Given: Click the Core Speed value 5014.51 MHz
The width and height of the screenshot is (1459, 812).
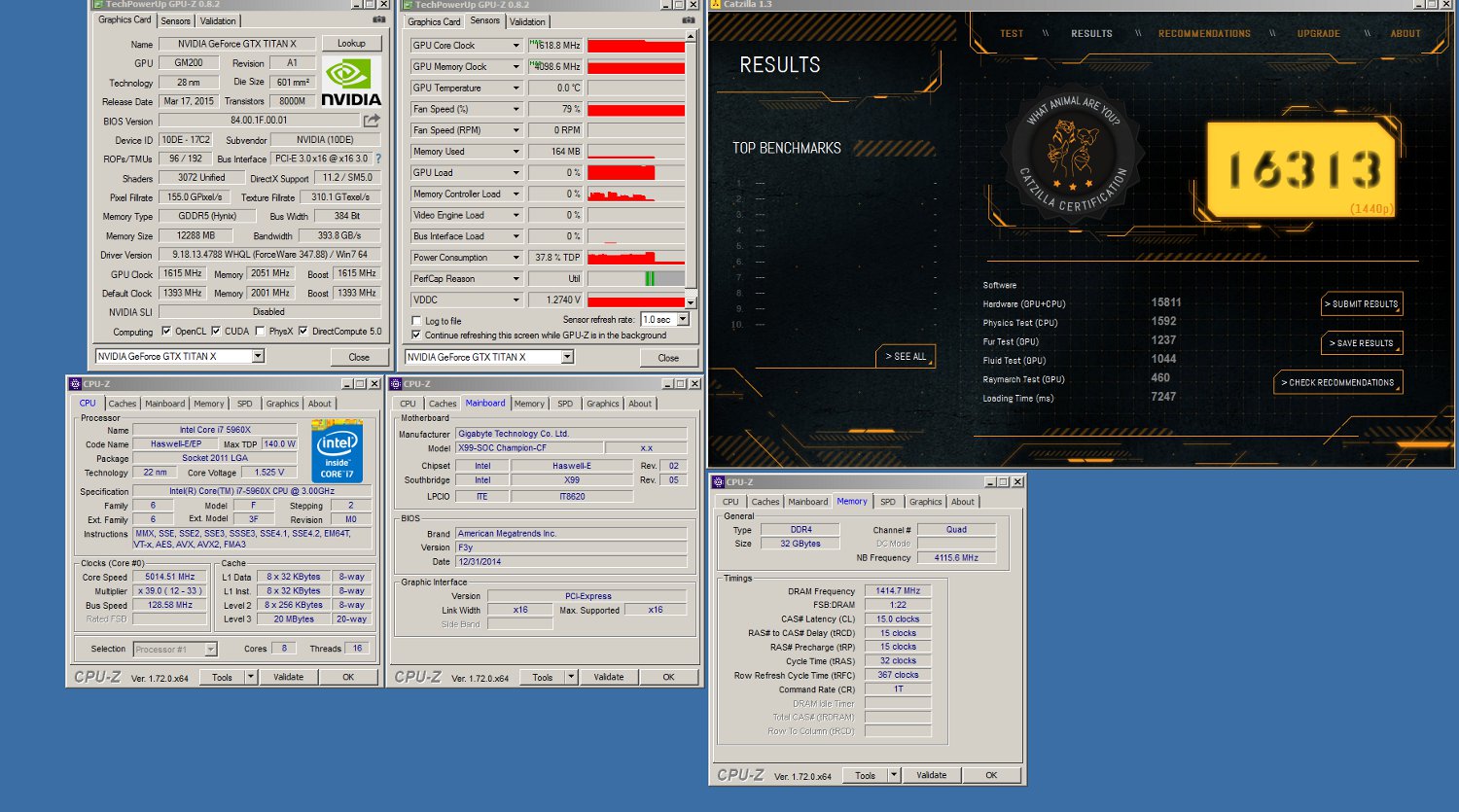Looking at the screenshot, I should tap(170, 578).
